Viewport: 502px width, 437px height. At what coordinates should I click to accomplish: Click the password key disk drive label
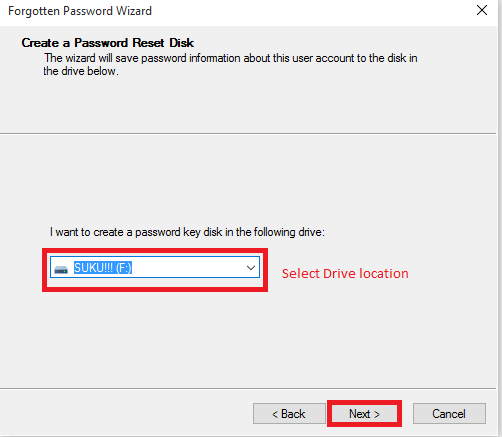click(187, 232)
